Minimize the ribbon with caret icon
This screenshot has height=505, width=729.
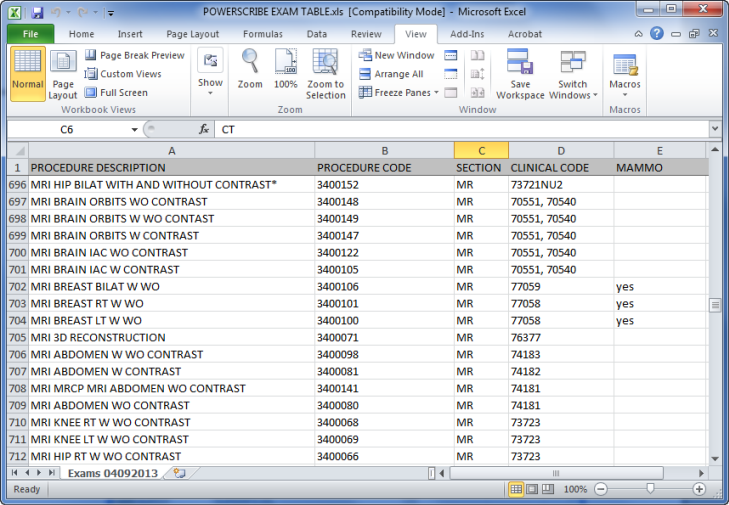coord(639,34)
